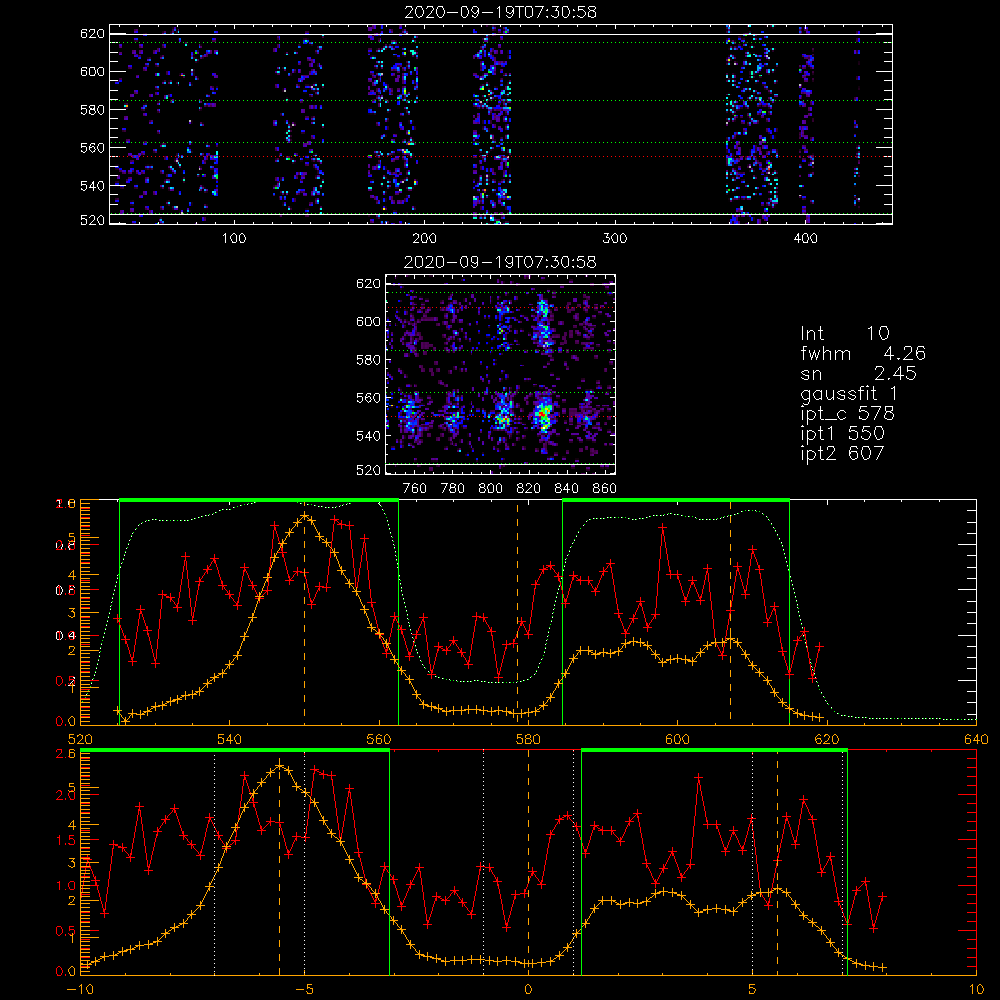Click the wide top heatmap image
Image resolution: width=1000 pixels, height=1000 pixels.
coord(501,124)
